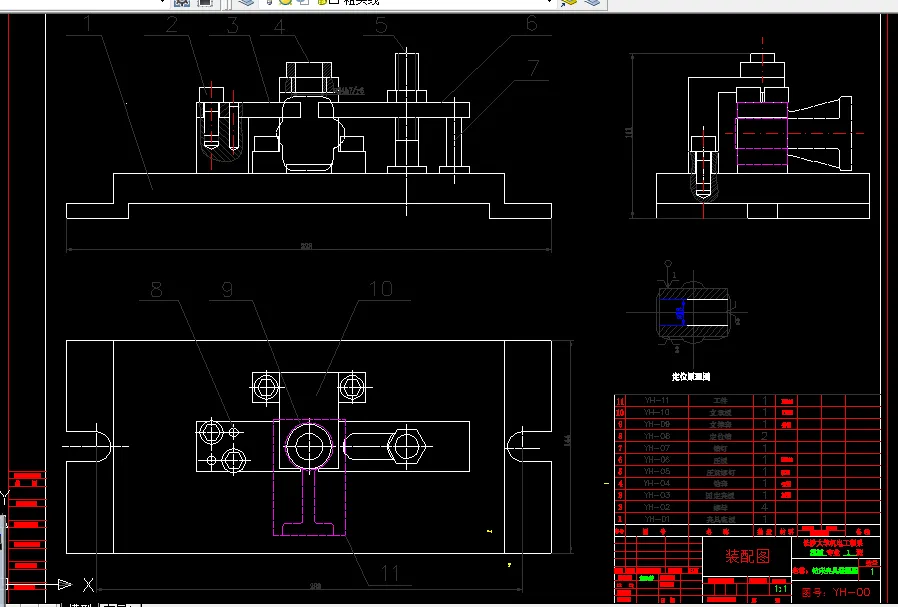
Task: Select the YH-04 part number cell
Action: click(656, 483)
